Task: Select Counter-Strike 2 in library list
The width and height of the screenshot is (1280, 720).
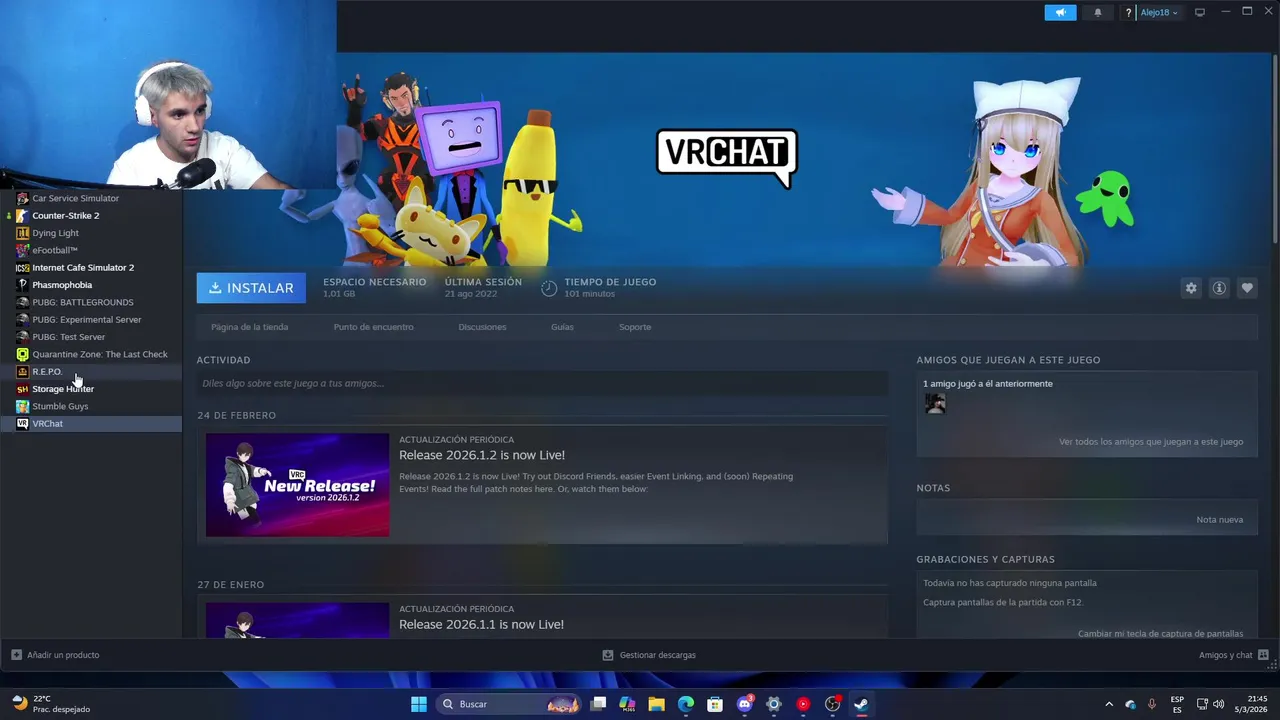Action: (91, 216)
